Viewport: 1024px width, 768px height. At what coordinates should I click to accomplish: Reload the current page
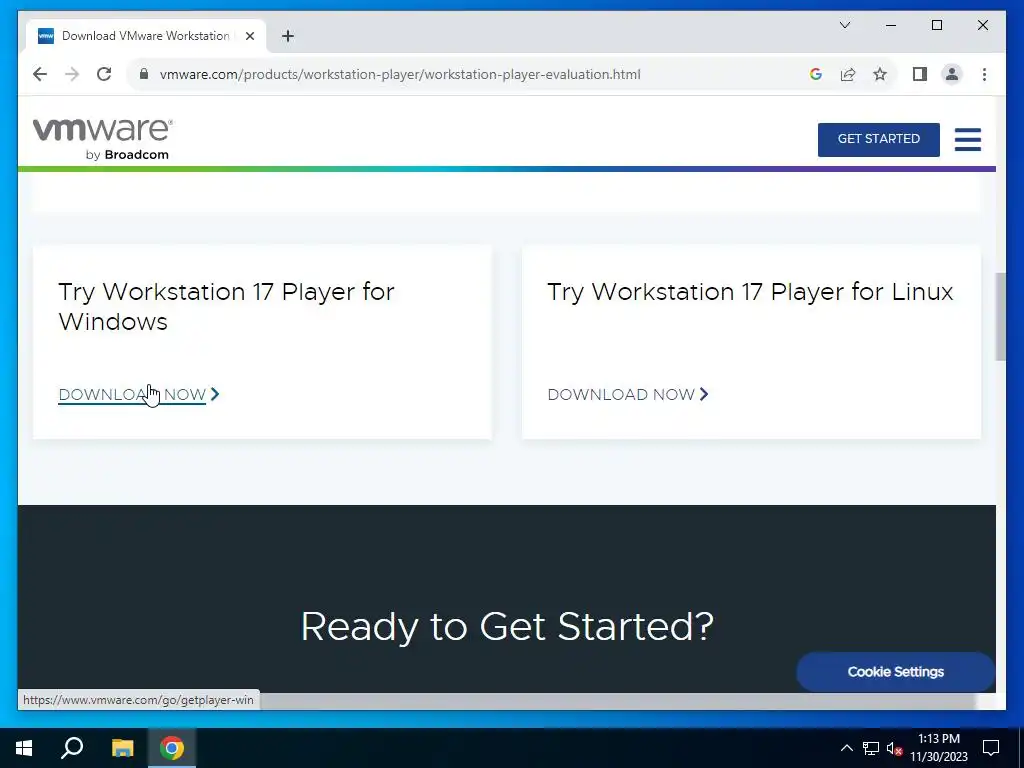tap(104, 74)
